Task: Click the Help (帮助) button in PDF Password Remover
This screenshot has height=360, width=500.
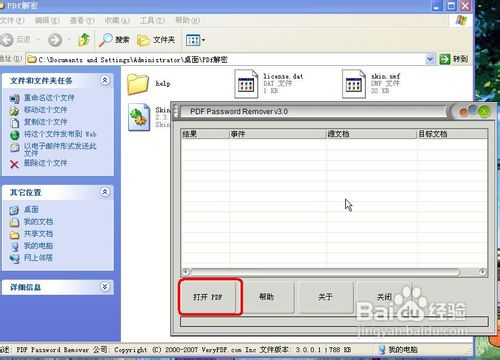Action: (267, 297)
